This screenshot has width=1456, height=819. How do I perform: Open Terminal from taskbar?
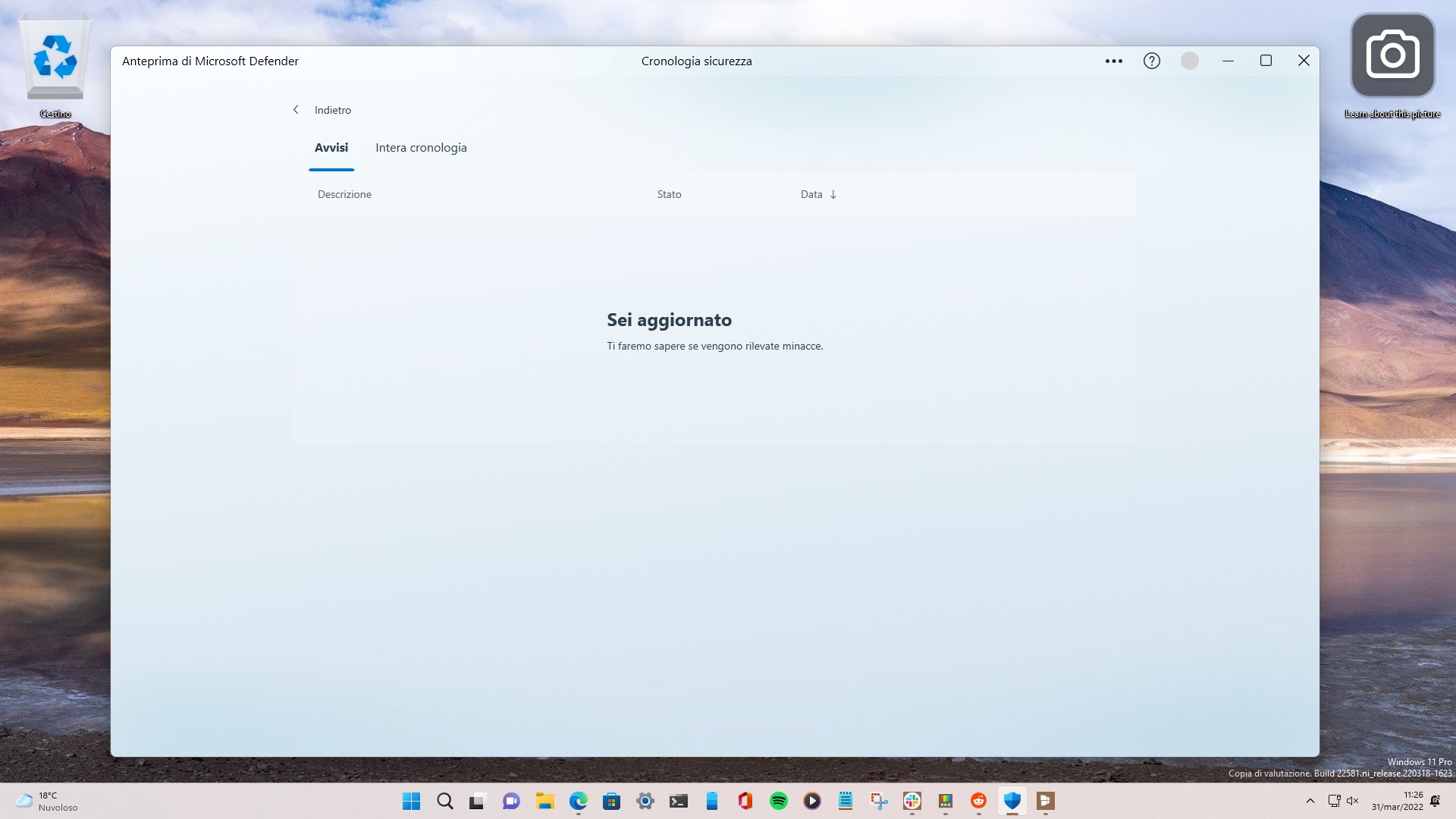point(678,801)
